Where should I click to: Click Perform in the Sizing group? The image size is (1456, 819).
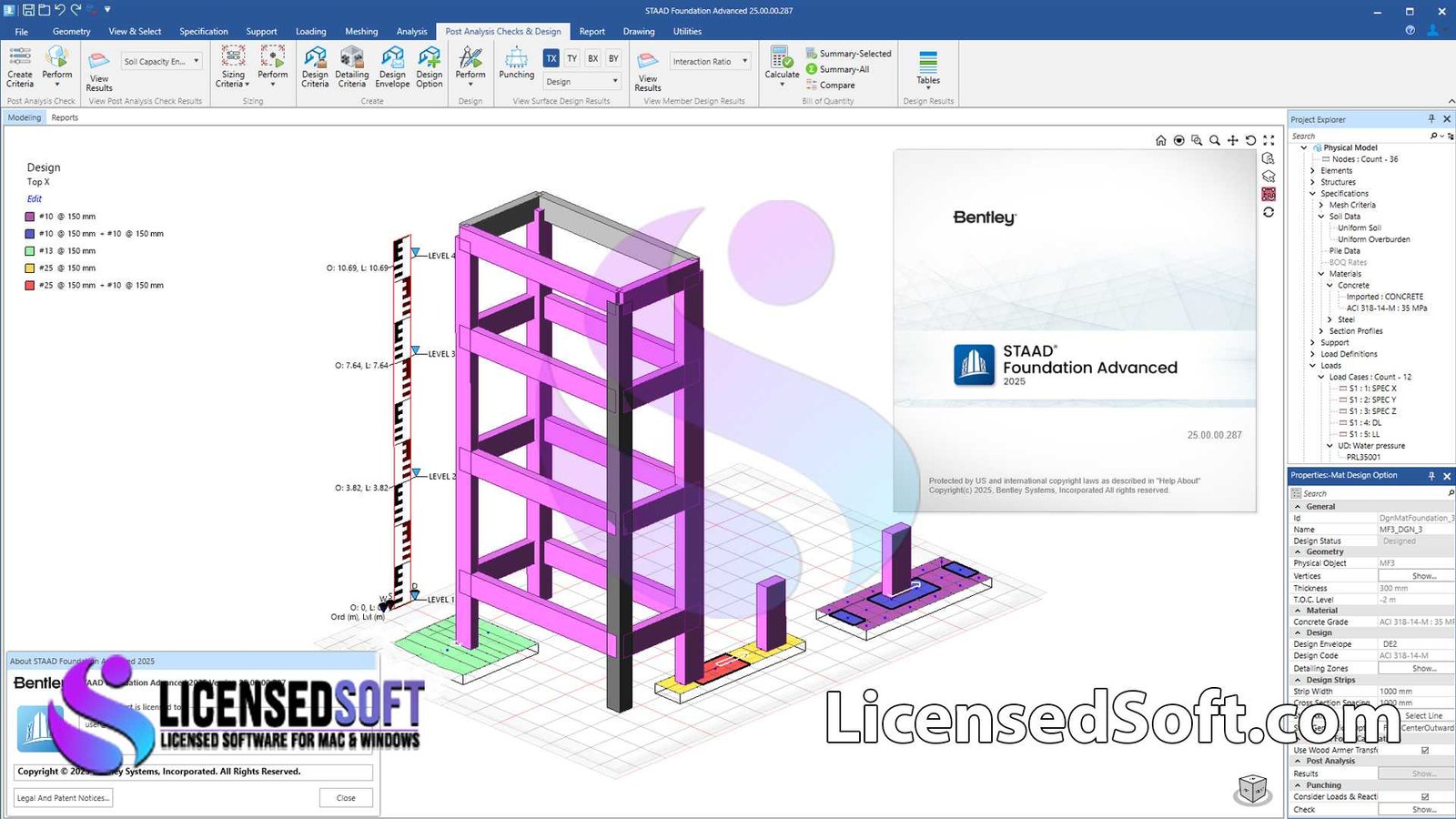coord(272,66)
